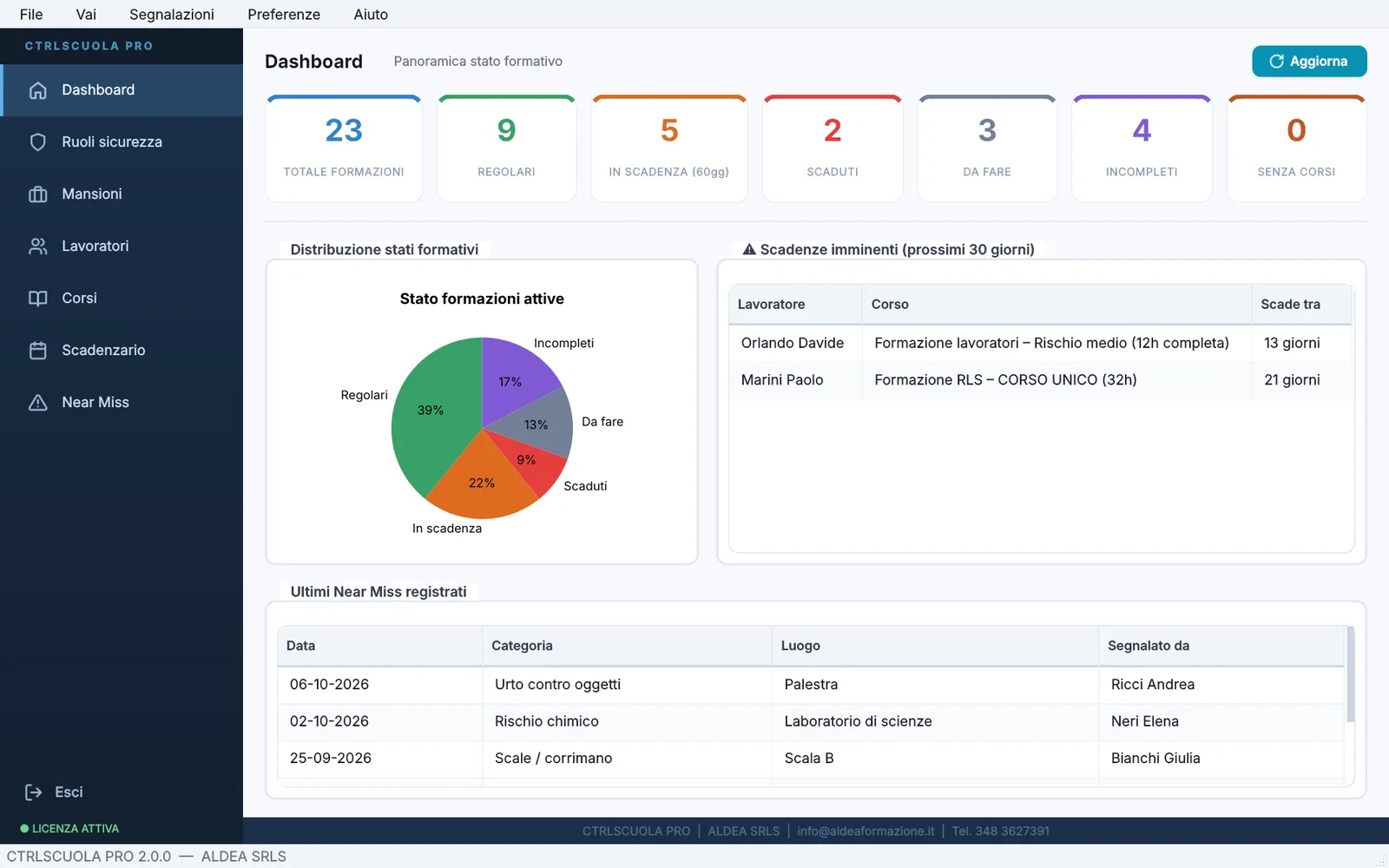Click the 13 giorni deadline cell
The image size is (1389, 868).
pyautogui.click(x=1301, y=343)
